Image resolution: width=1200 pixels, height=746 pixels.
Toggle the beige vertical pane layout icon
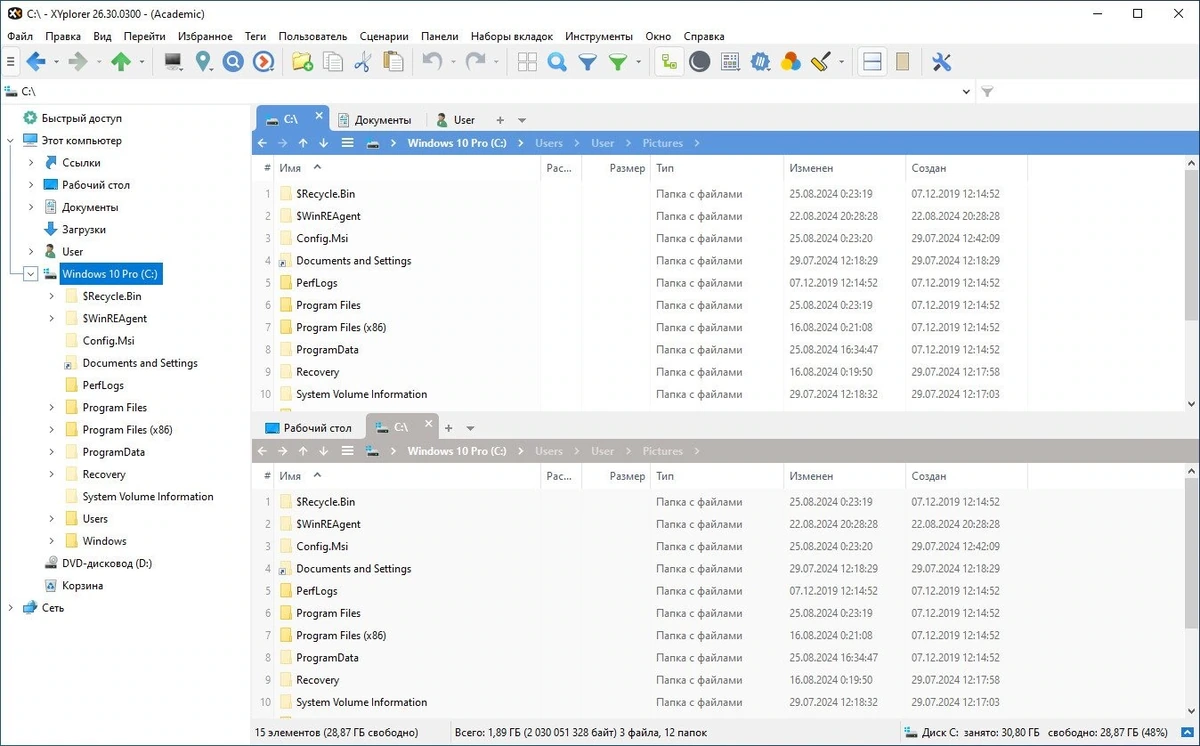pos(902,62)
